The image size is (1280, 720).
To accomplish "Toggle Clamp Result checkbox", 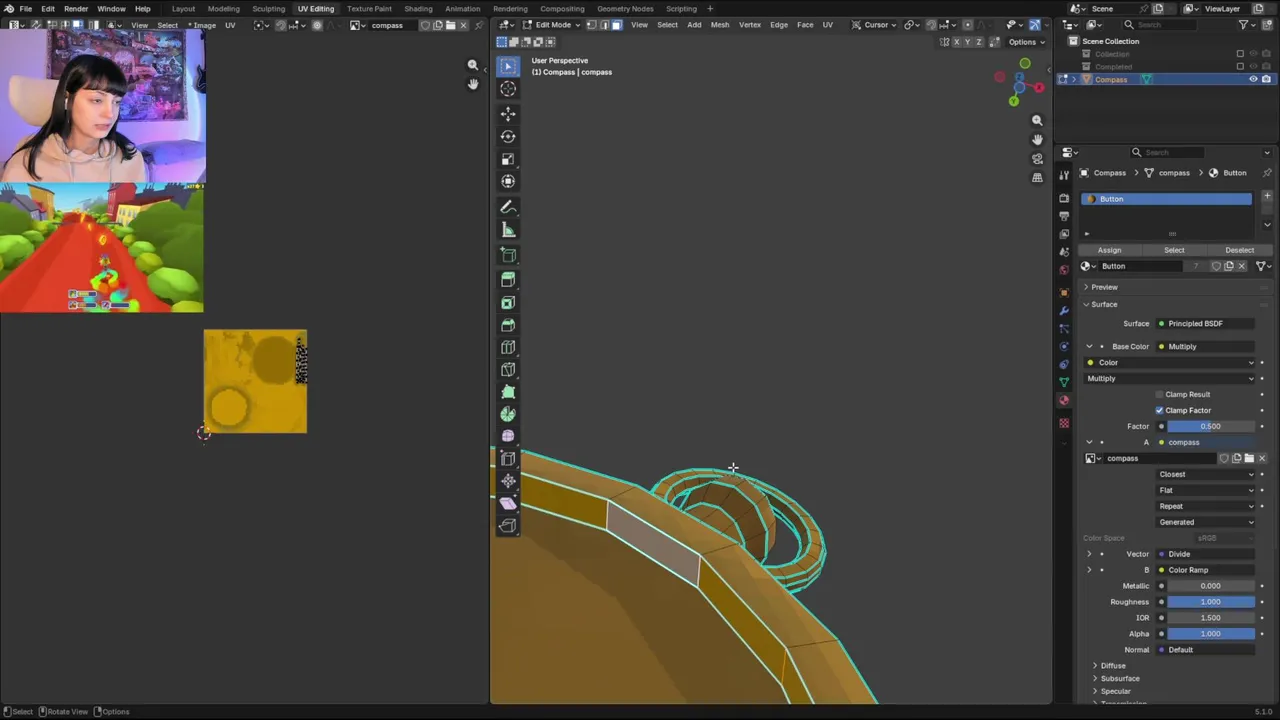I will (1160, 394).
